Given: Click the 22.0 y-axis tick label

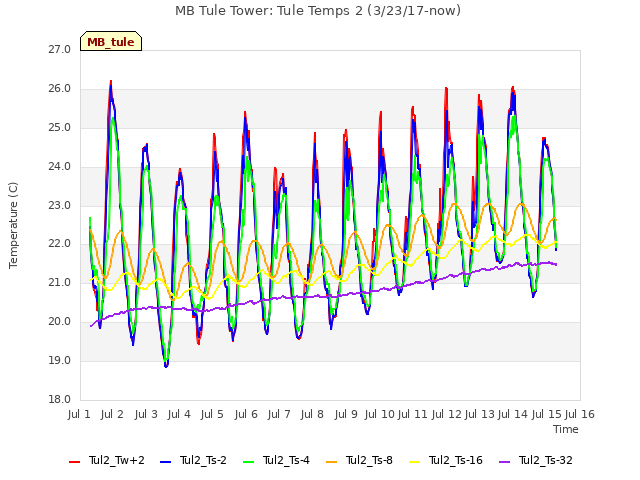Looking at the screenshot, I should (x=60, y=244).
